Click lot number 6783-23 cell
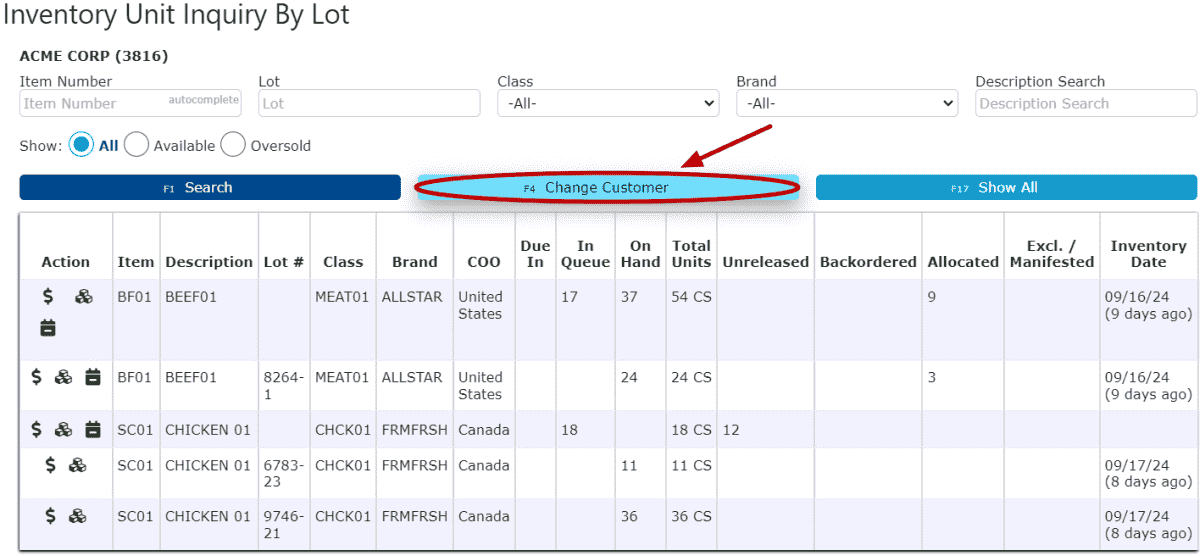Viewport: 1200px width, 556px height. (x=284, y=474)
